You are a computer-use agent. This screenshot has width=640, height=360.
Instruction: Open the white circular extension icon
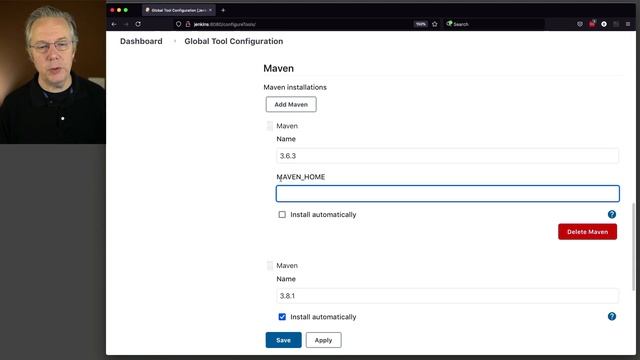click(604, 24)
